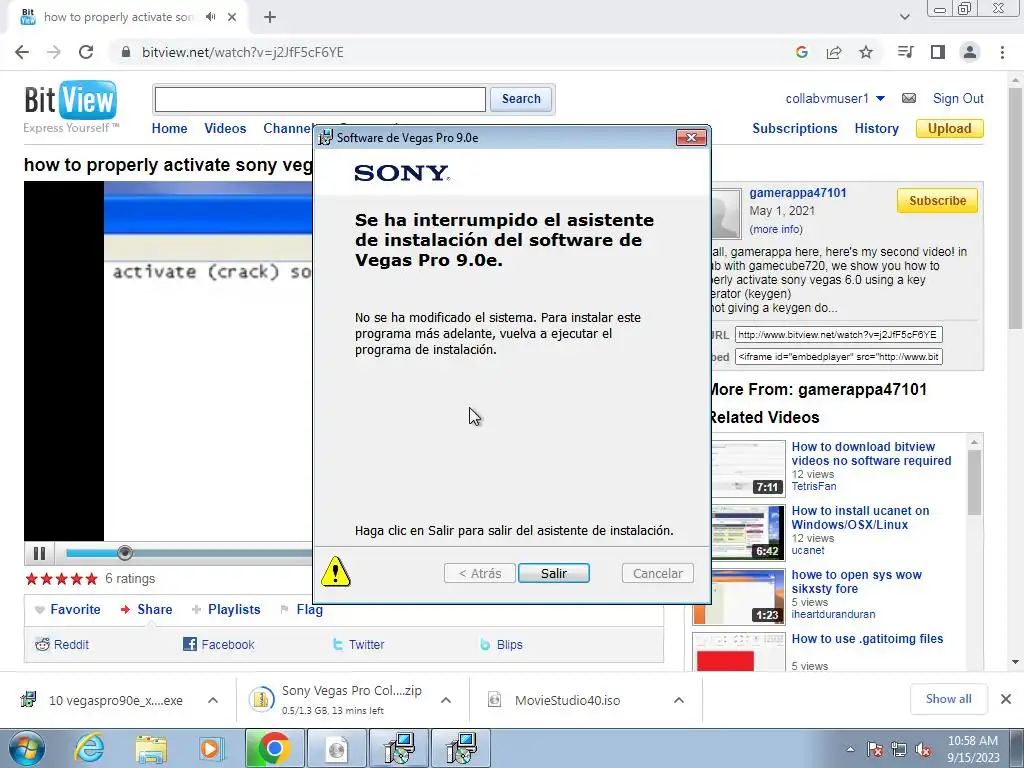Open the tab search chevron in Chrome
The width and height of the screenshot is (1024, 768).
click(x=904, y=17)
